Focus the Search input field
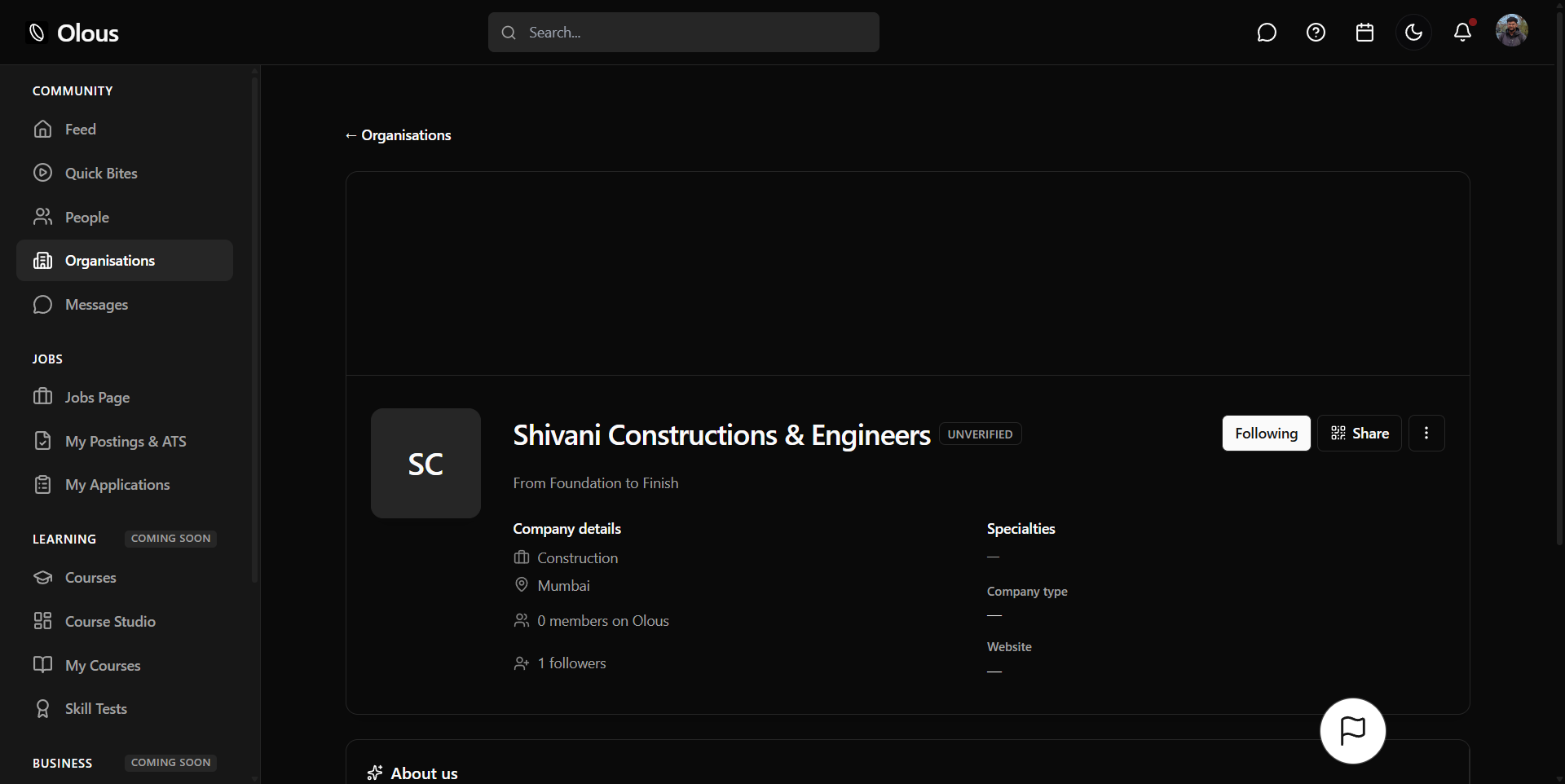The image size is (1565, 784). 683,33
